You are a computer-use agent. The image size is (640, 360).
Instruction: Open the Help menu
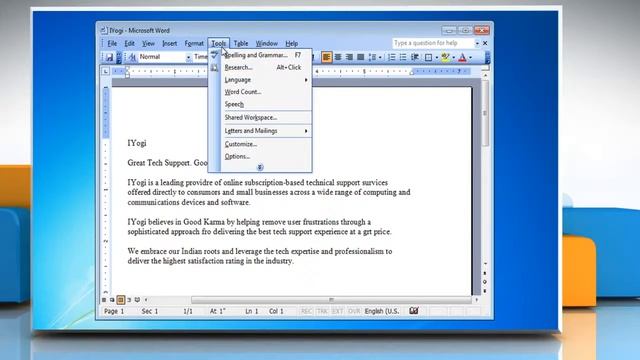tap(291, 43)
